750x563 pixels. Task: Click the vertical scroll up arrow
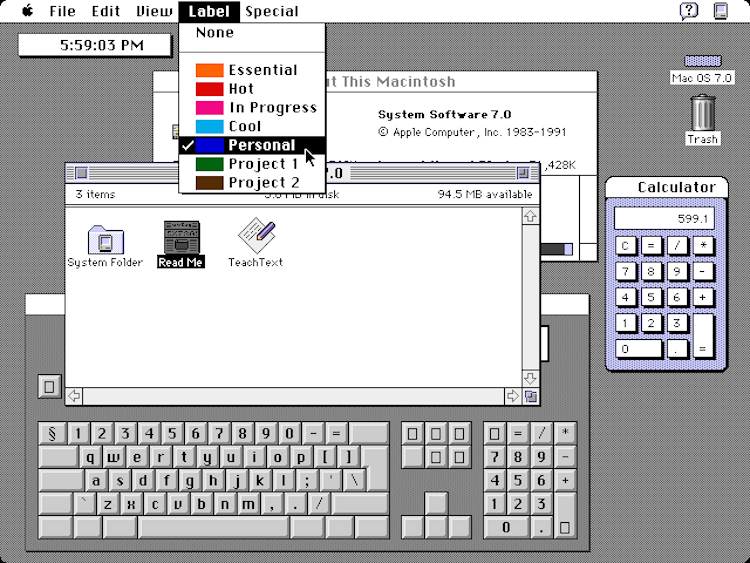click(x=530, y=216)
